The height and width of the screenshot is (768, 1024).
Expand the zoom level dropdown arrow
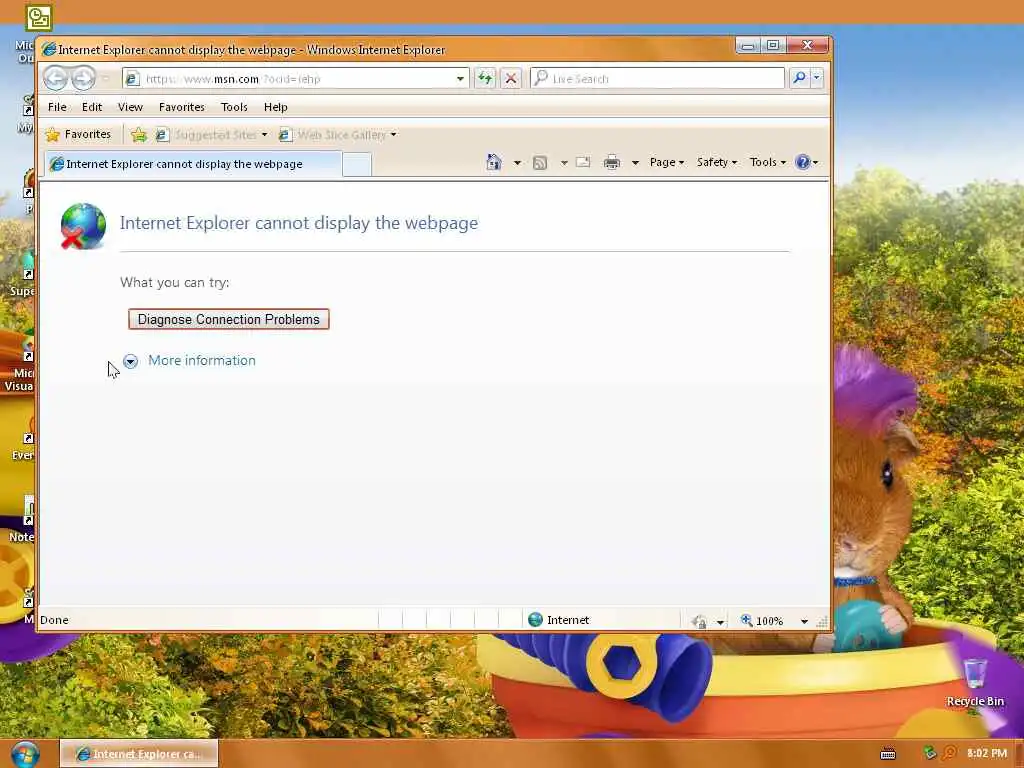pyautogui.click(x=805, y=621)
